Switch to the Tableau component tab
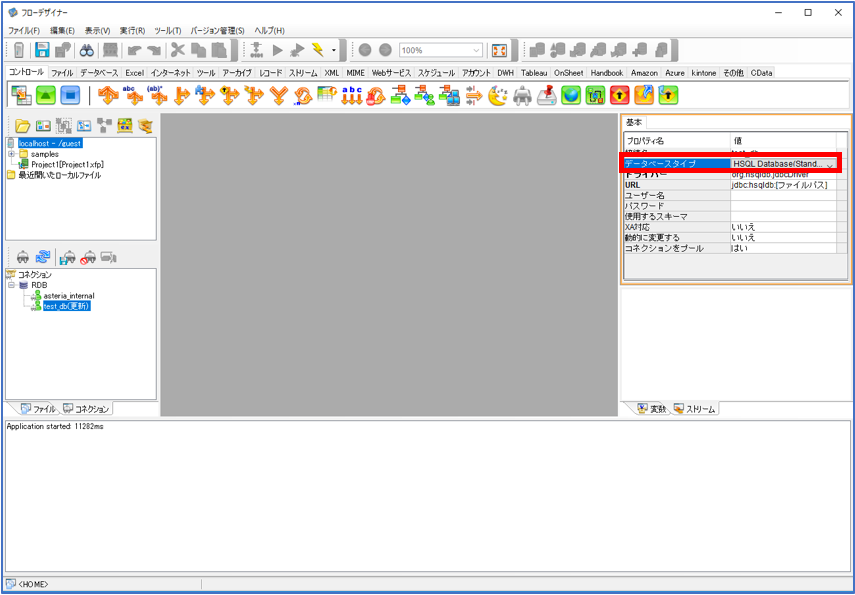855x595 pixels. [x=534, y=73]
